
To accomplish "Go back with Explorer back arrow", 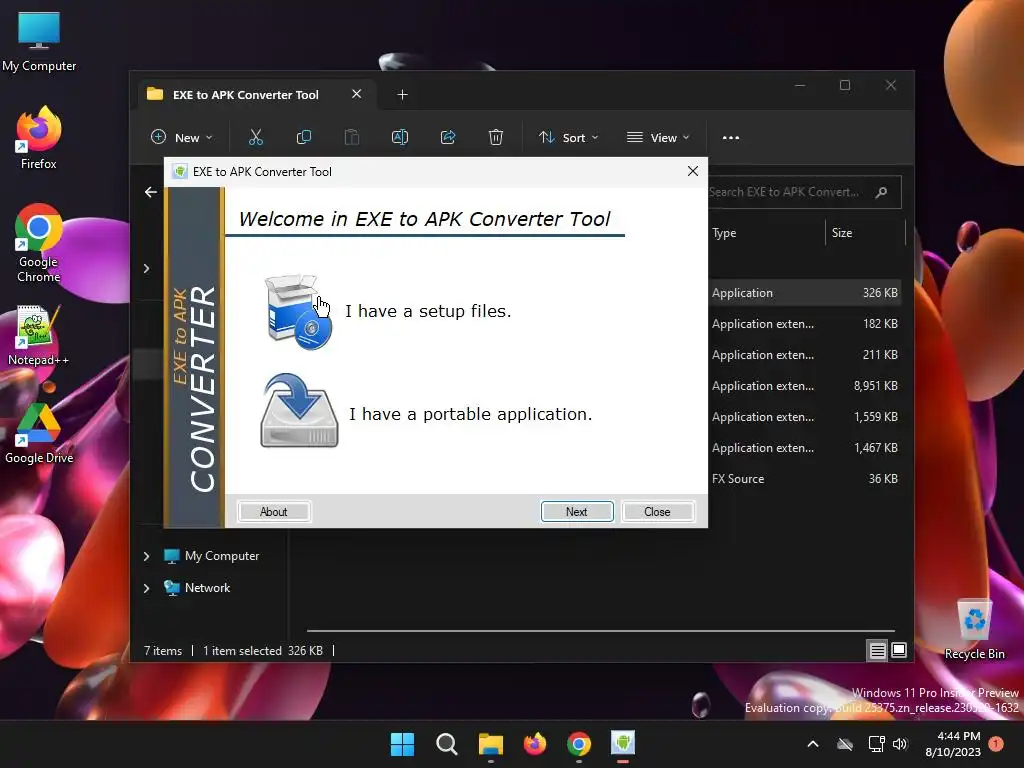I will tap(151, 192).
